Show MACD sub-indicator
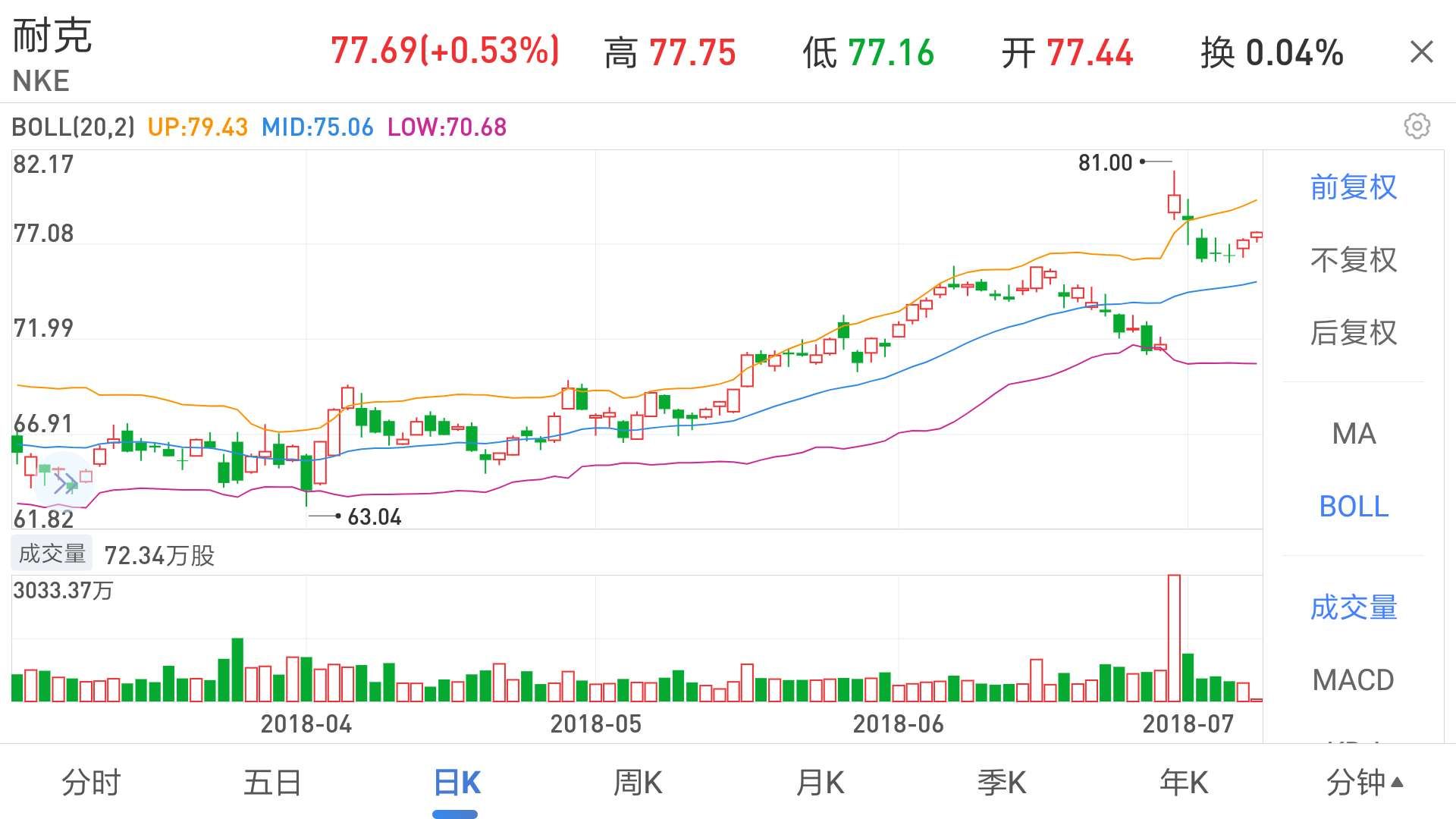Screen dimensions: 1456x819 1354,679
